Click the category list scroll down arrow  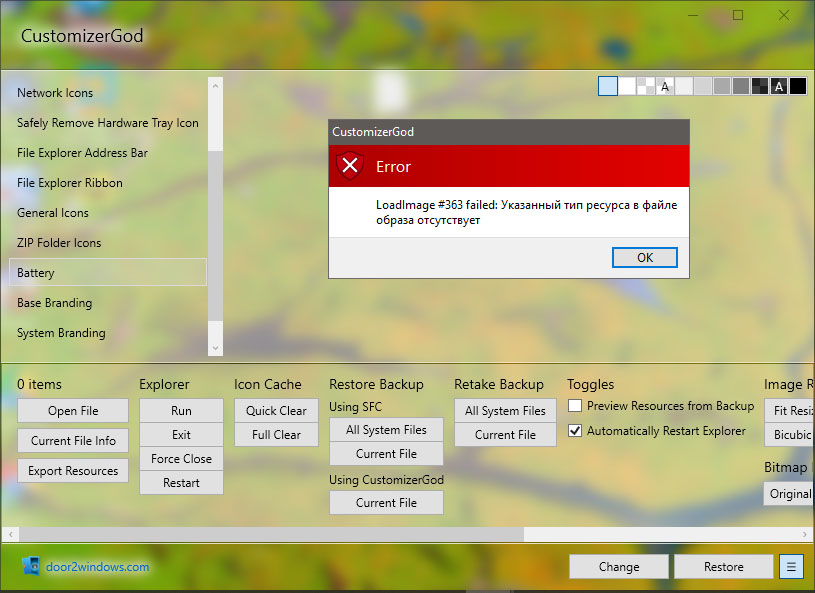tap(215, 348)
